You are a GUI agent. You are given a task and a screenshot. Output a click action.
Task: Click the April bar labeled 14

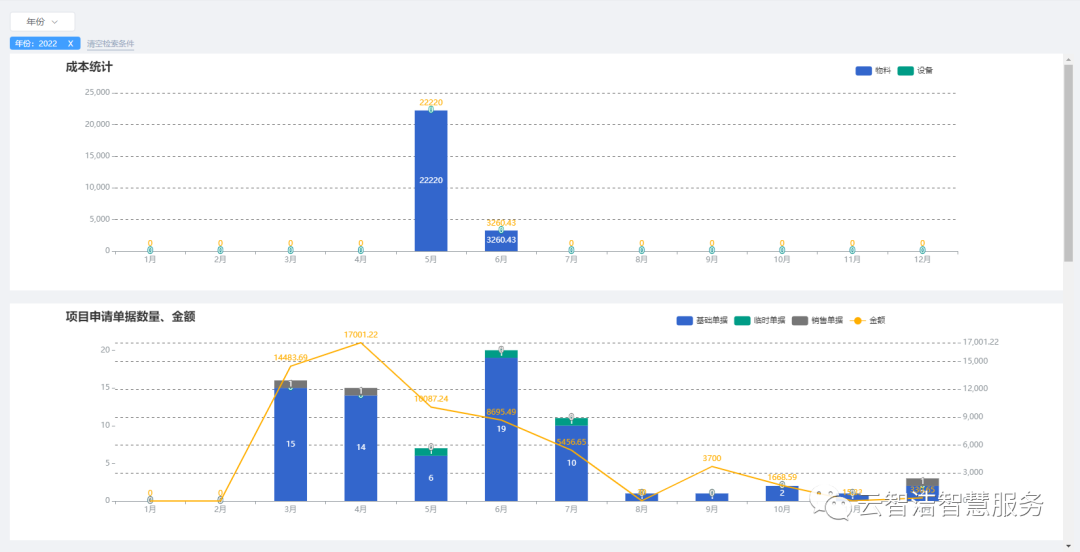361,448
